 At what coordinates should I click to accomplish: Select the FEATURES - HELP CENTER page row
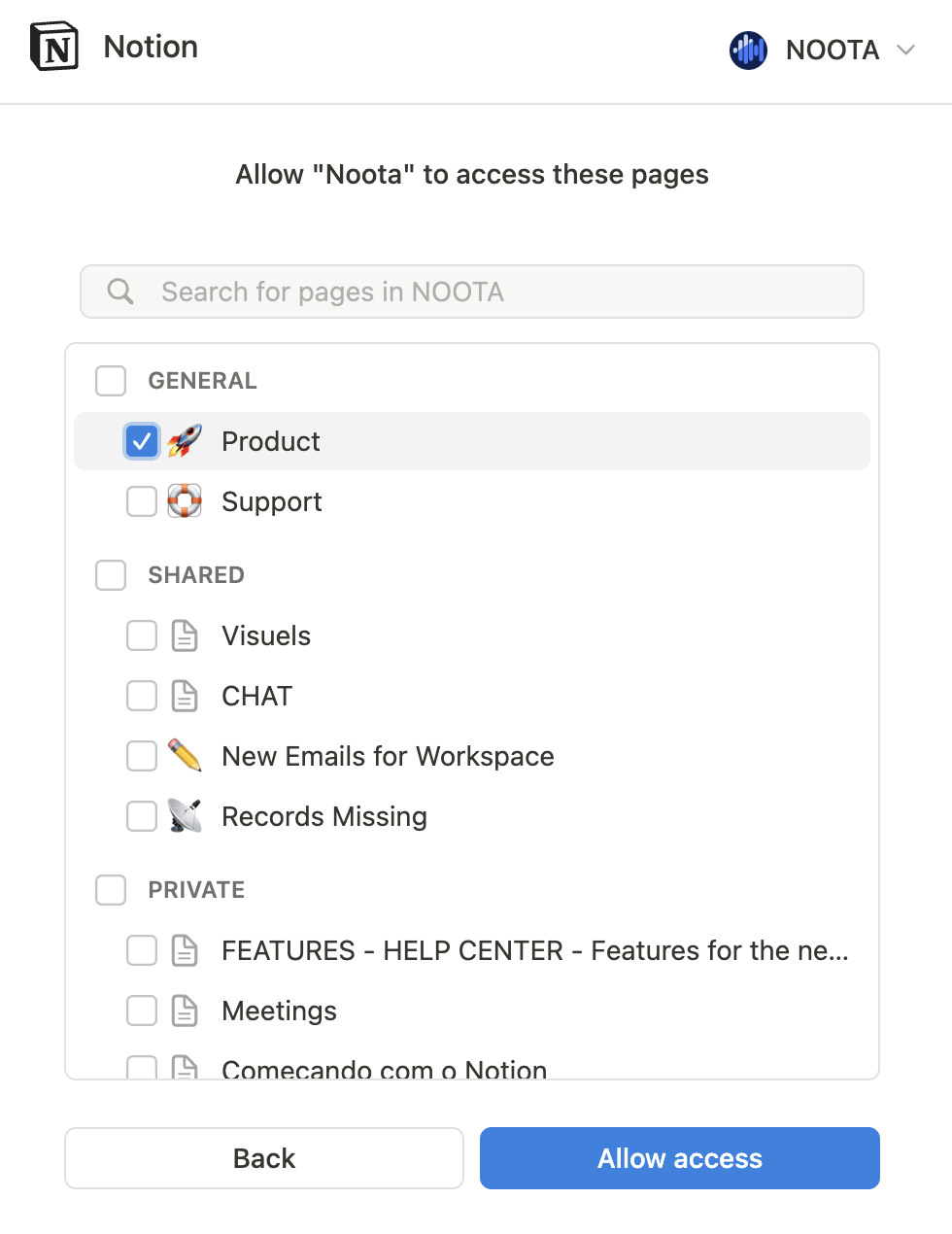[x=534, y=950]
